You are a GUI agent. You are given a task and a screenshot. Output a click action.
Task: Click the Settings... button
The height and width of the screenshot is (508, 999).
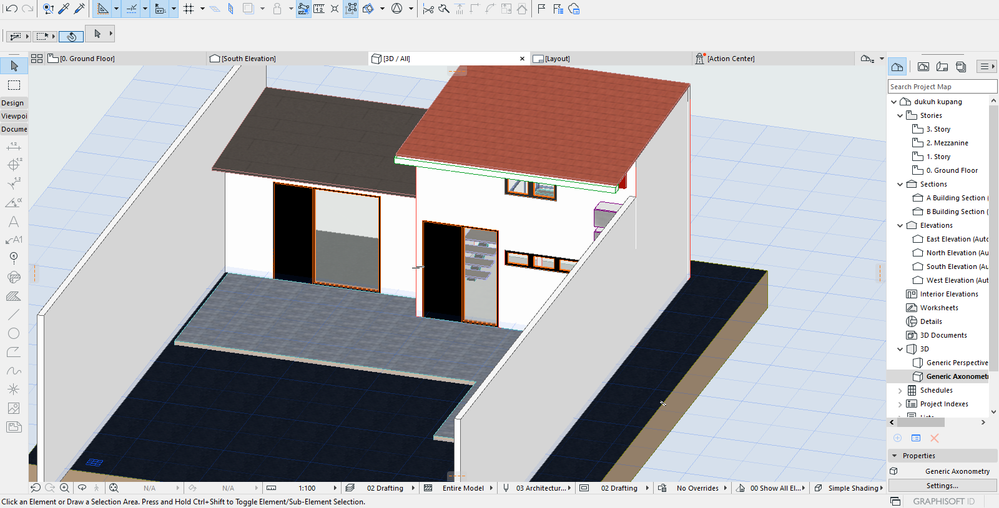943,485
